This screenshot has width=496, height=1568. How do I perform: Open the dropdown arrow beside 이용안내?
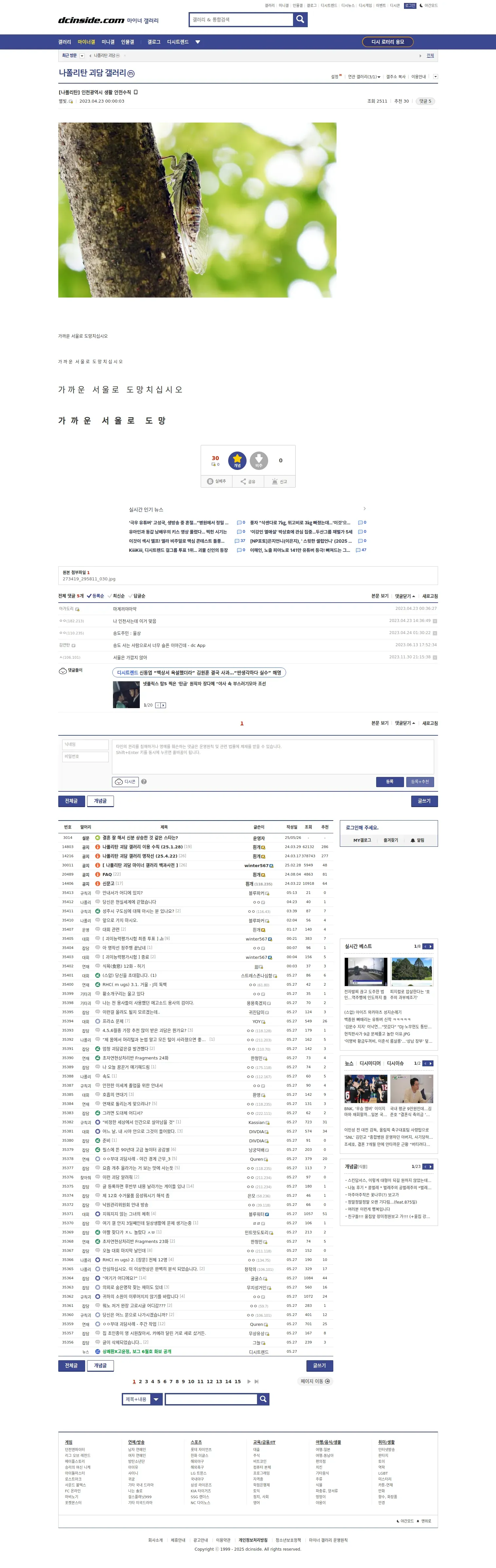(x=435, y=77)
